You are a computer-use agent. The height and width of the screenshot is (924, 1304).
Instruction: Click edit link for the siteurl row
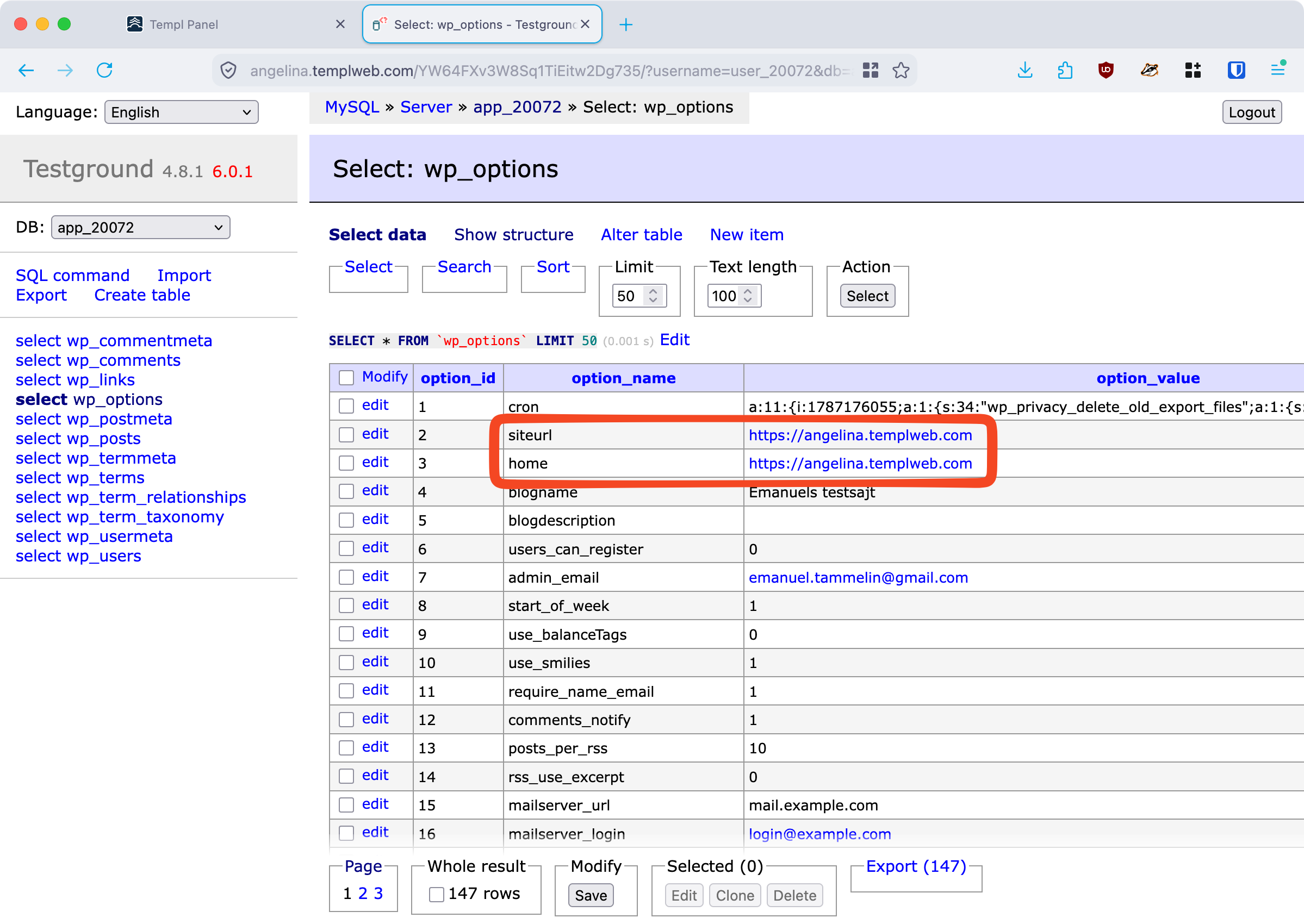coord(375,434)
